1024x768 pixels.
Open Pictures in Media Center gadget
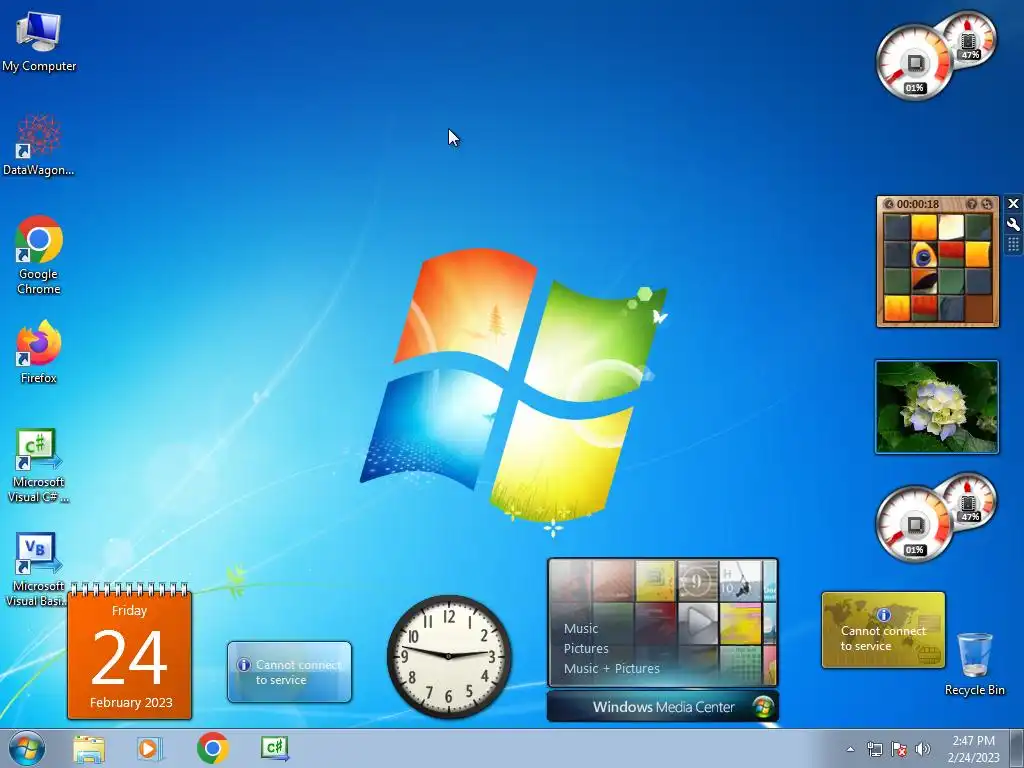[586, 648]
